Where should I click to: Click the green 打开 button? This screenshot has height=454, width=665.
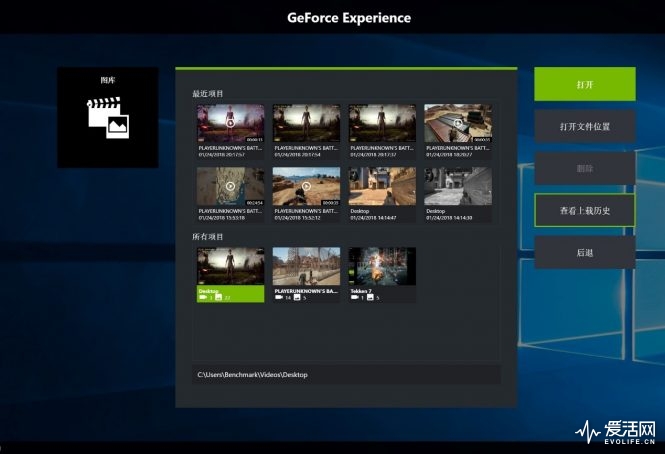coord(585,84)
